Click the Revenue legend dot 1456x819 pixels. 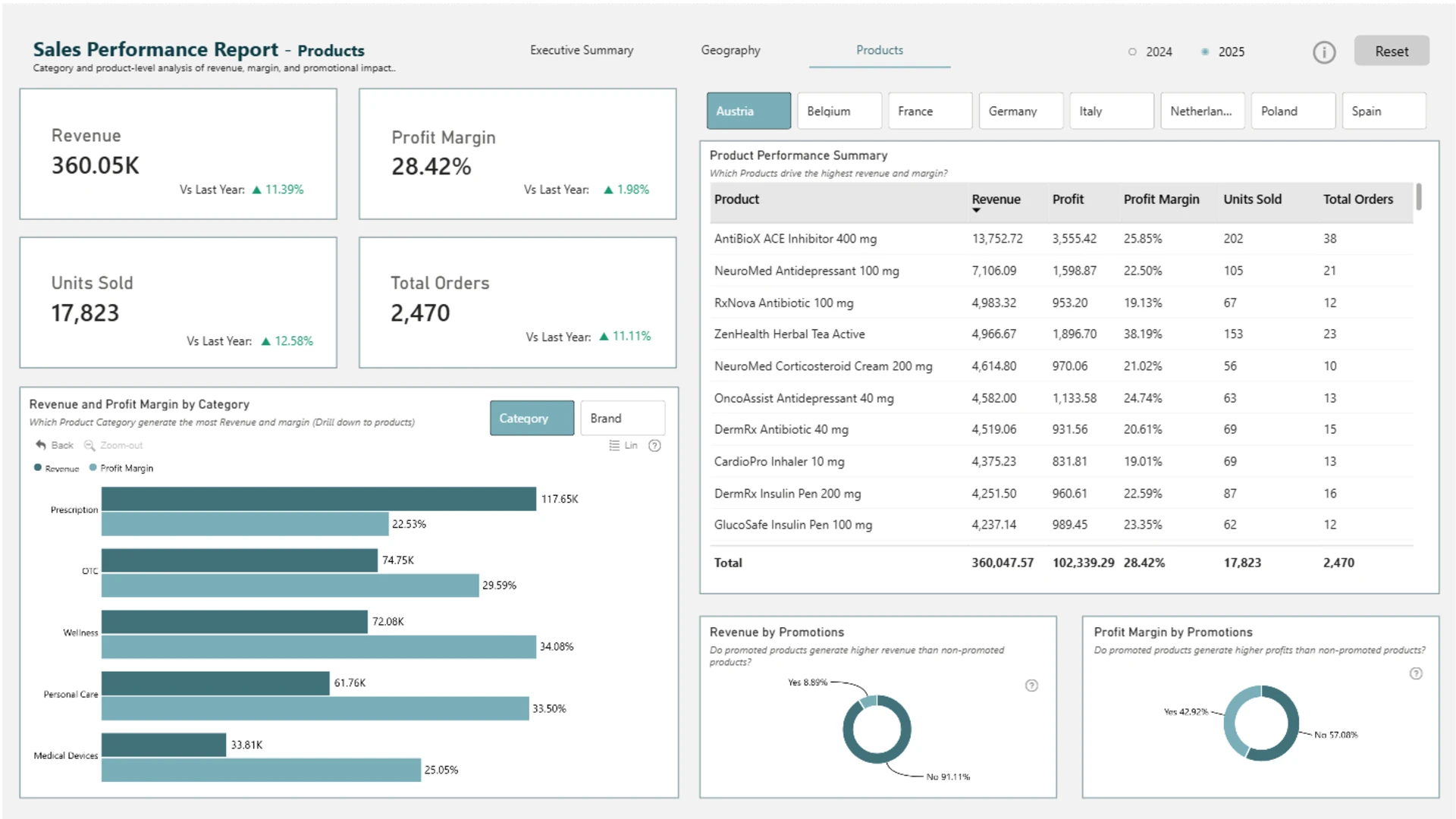[x=38, y=468]
